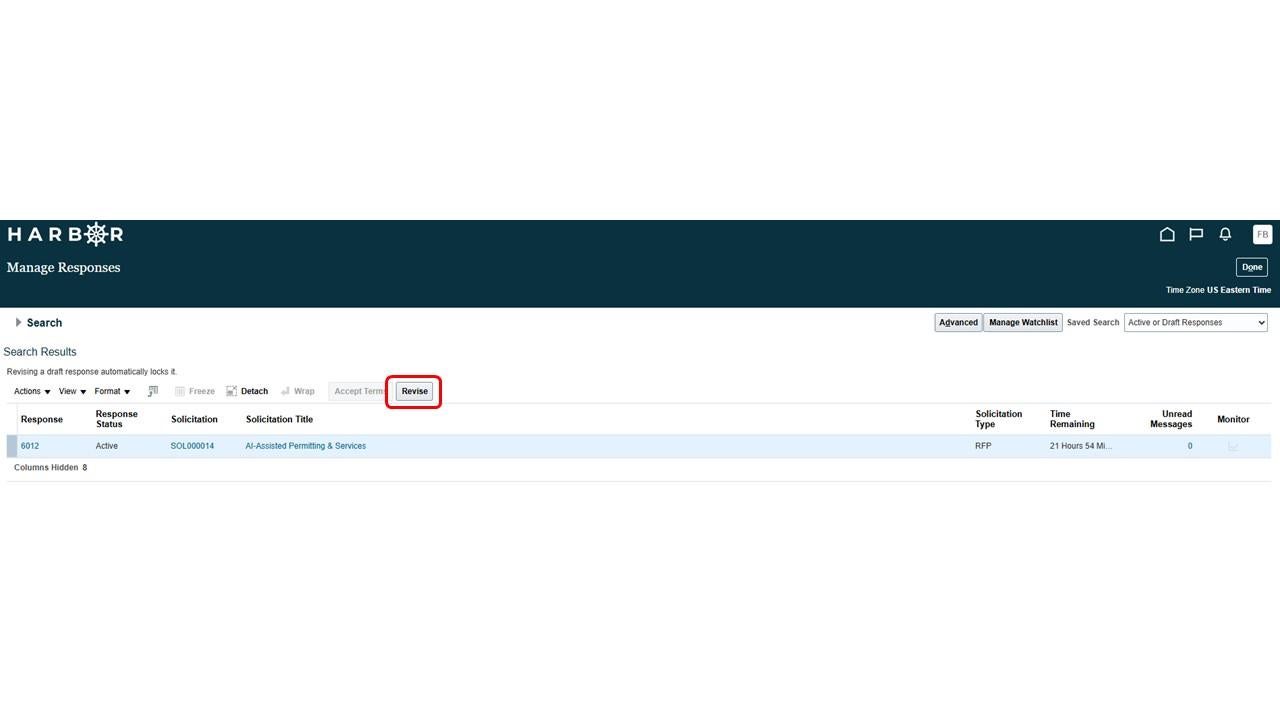Open the View menu
This screenshot has height=720, width=1280.
pyautogui.click(x=72, y=391)
